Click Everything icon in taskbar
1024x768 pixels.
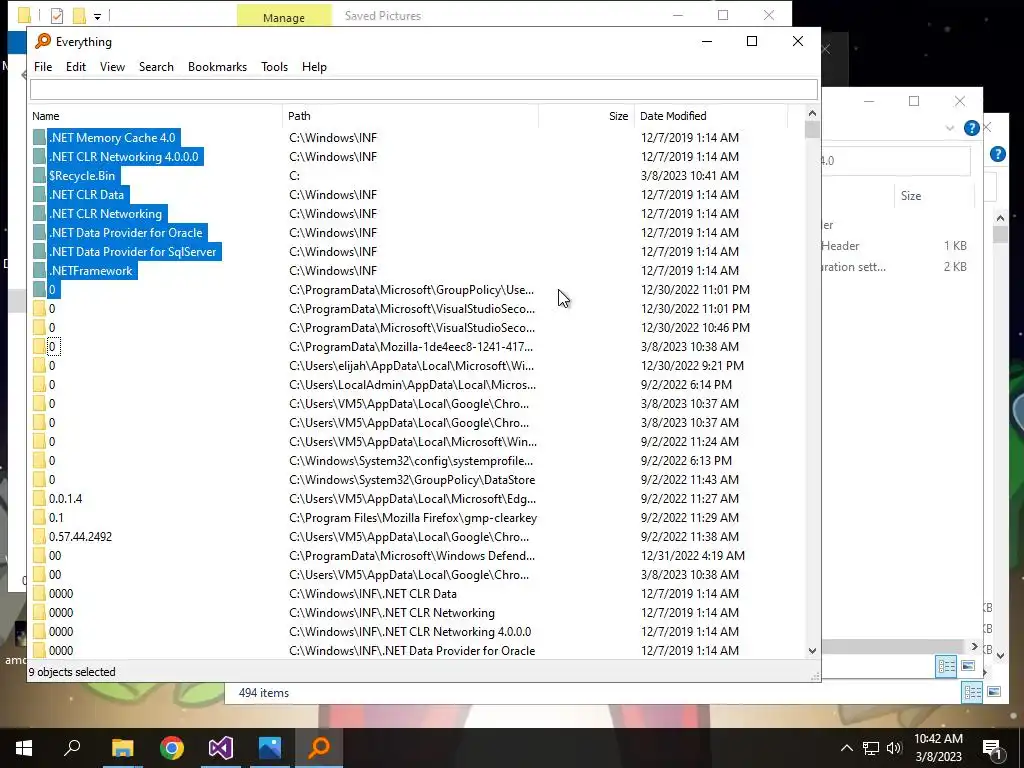(x=319, y=748)
